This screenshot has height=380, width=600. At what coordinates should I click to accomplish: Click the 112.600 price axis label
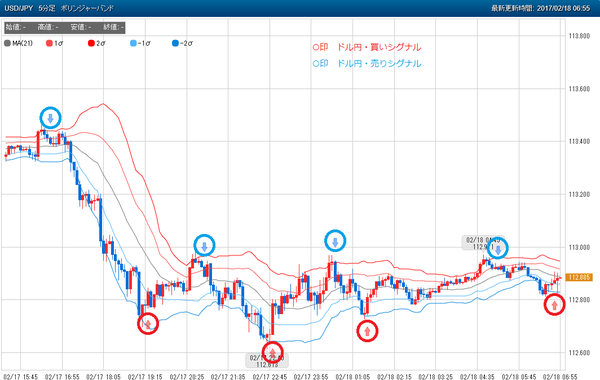579,352
